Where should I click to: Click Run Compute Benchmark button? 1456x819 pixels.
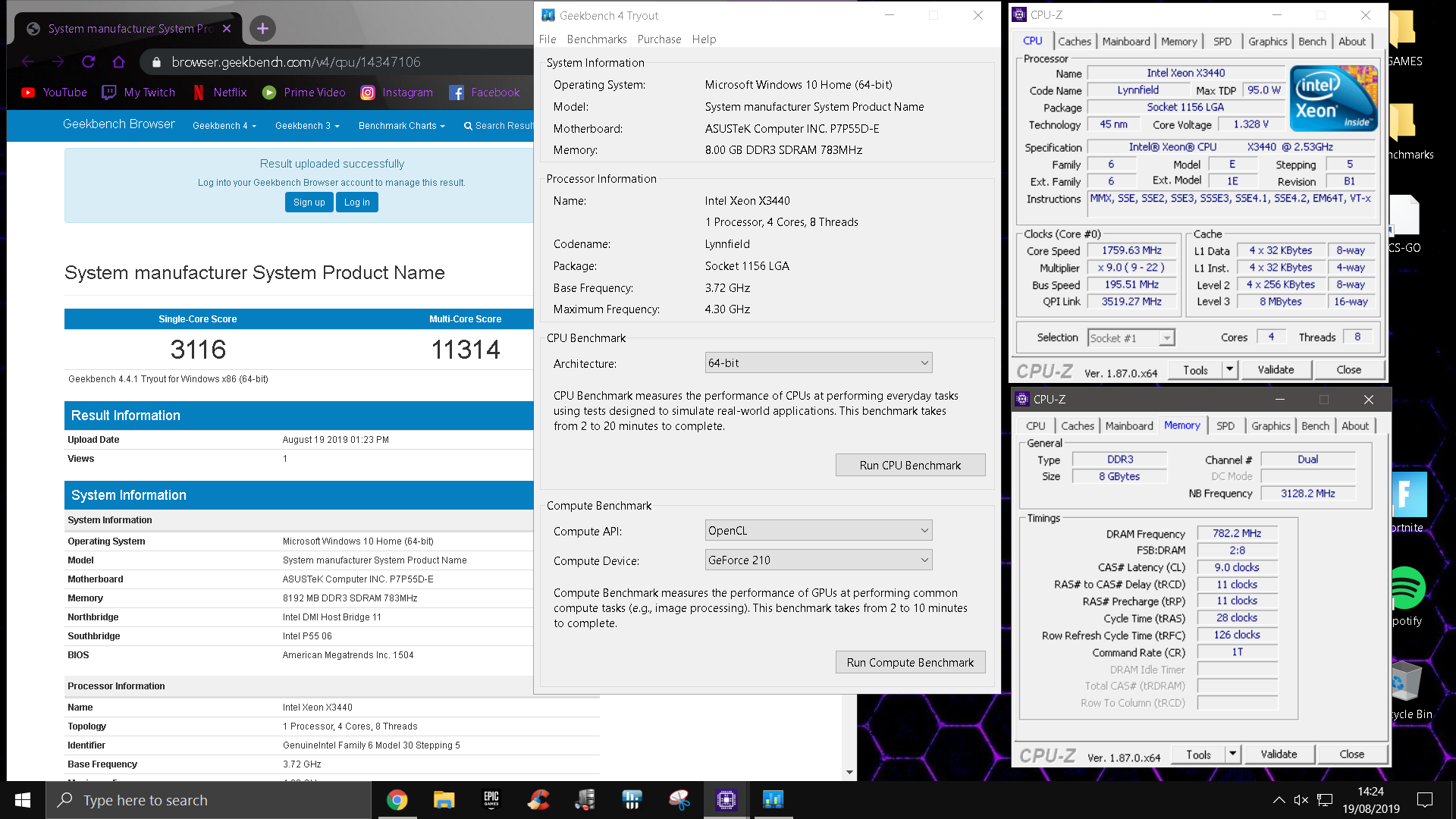[910, 663]
